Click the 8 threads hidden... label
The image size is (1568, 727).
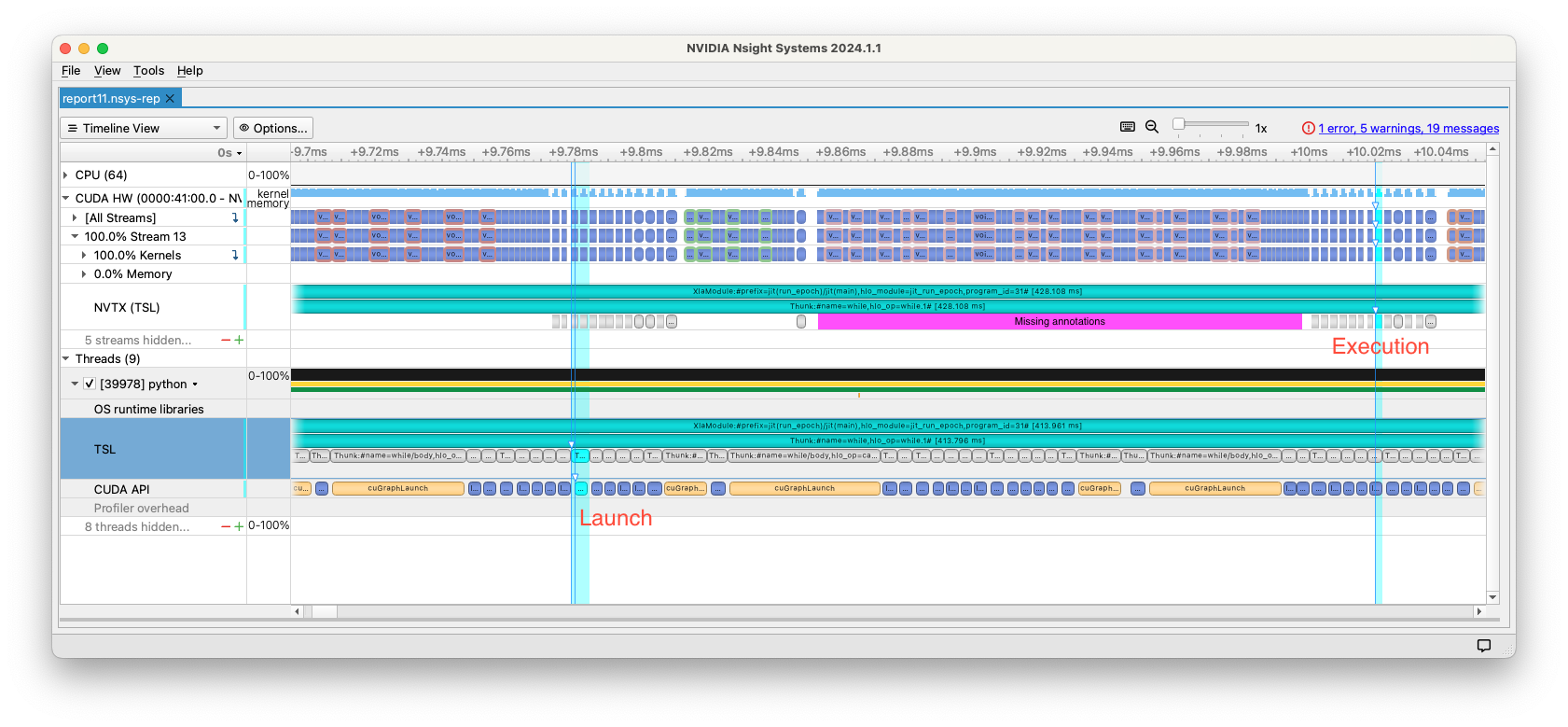[137, 527]
